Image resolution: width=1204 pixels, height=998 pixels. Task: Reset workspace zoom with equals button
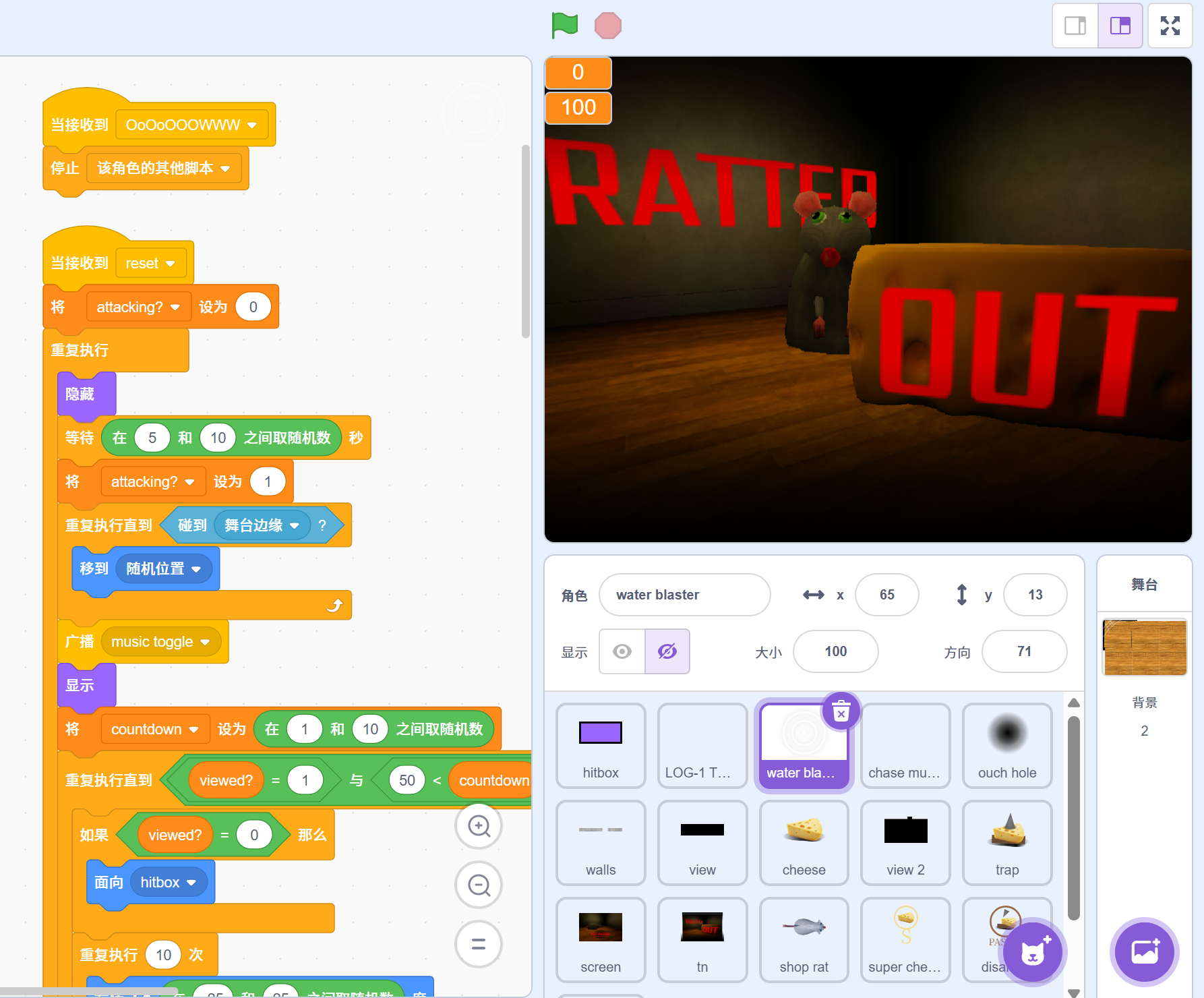tap(479, 944)
